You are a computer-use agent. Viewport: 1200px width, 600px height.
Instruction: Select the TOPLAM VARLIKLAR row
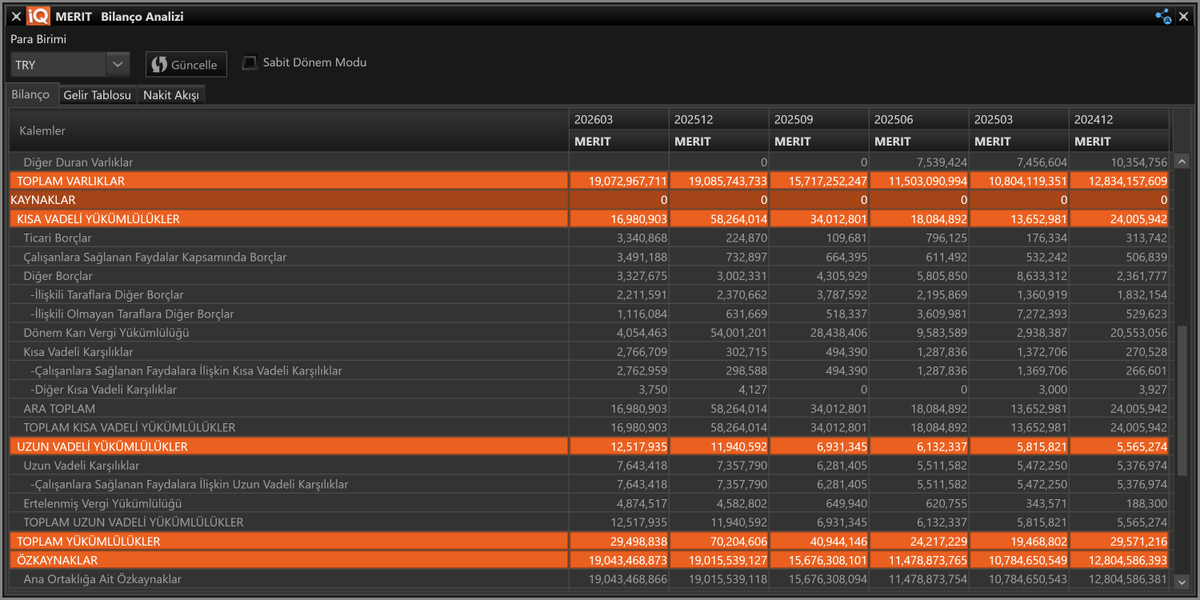pyautogui.click(x=589, y=181)
